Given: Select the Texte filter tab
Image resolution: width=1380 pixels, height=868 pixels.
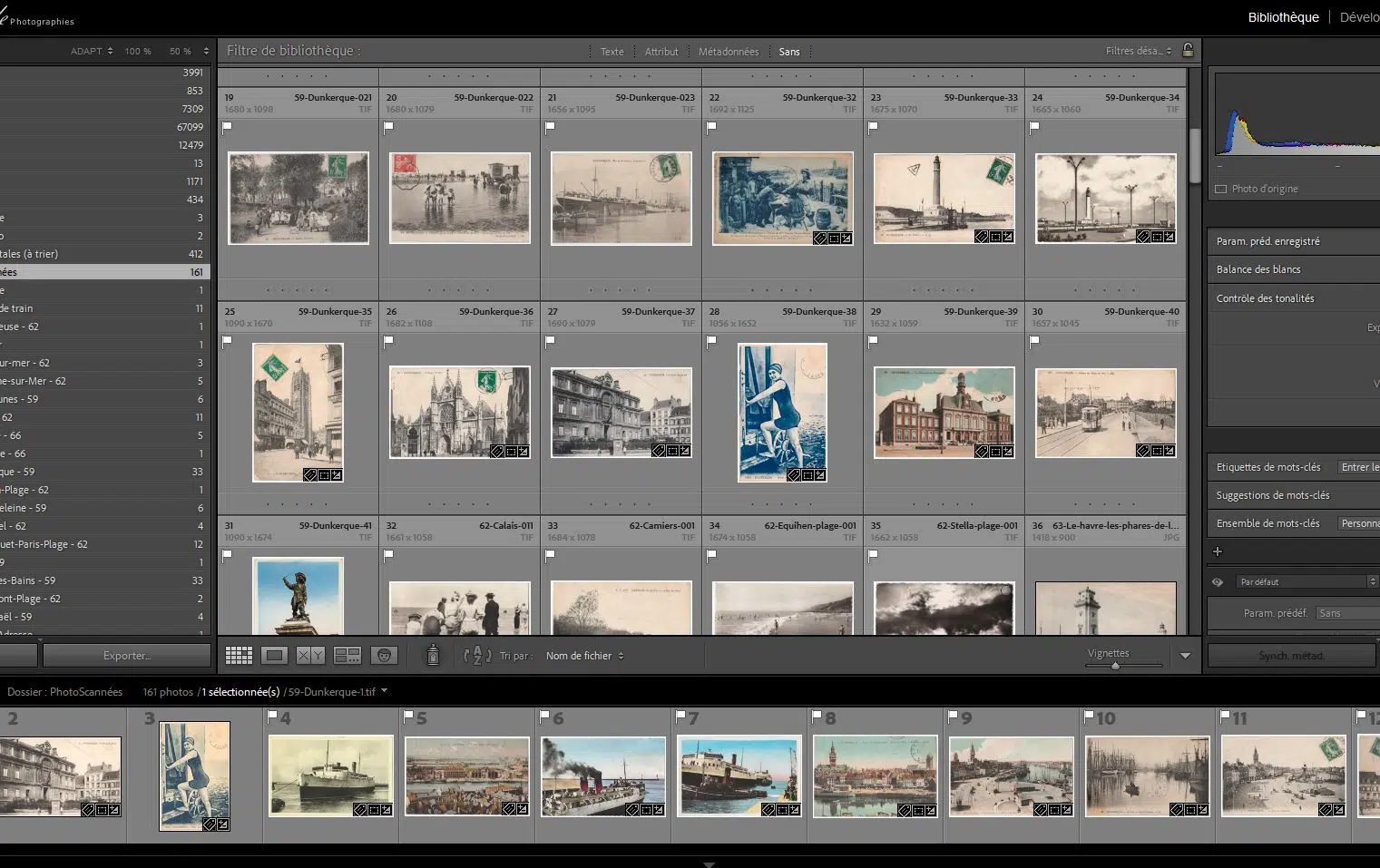Looking at the screenshot, I should 612,52.
